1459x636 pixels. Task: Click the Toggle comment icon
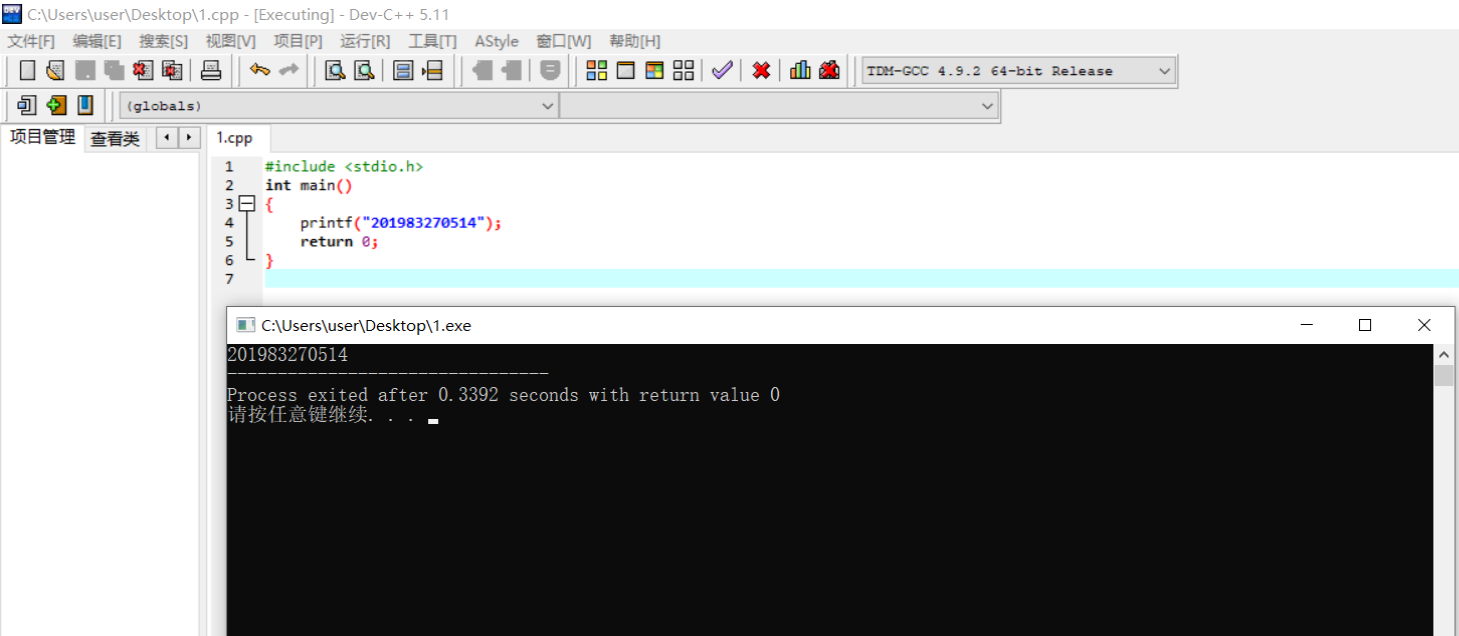[550, 70]
